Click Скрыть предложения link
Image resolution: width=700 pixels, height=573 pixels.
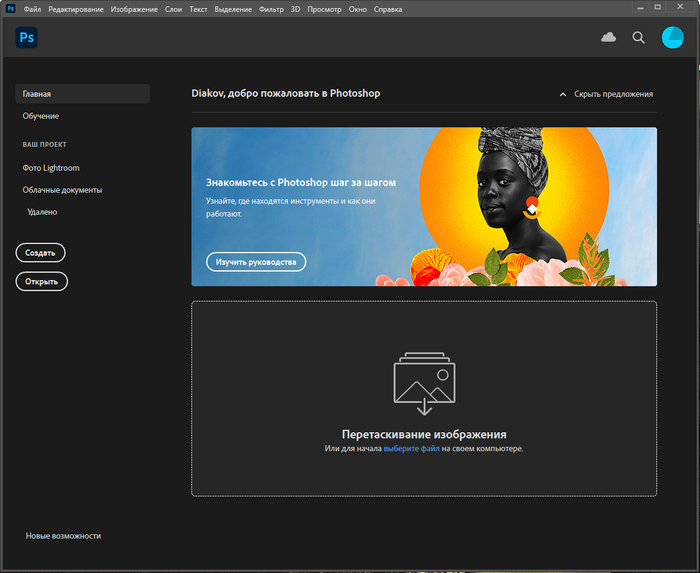613,94
